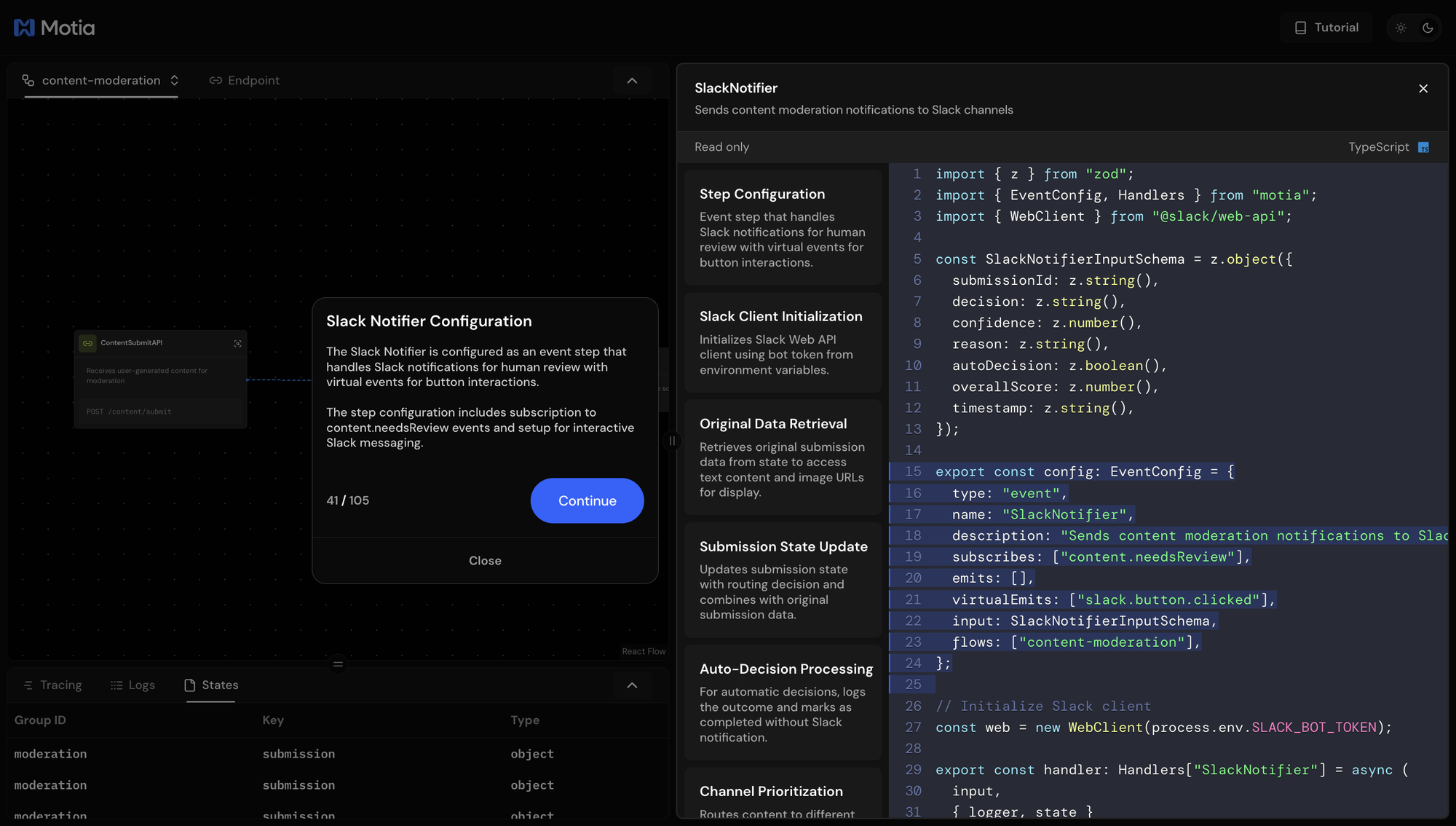Click Close in tutorial dialog
1456x826 pixels.
[x=485, y=561]
